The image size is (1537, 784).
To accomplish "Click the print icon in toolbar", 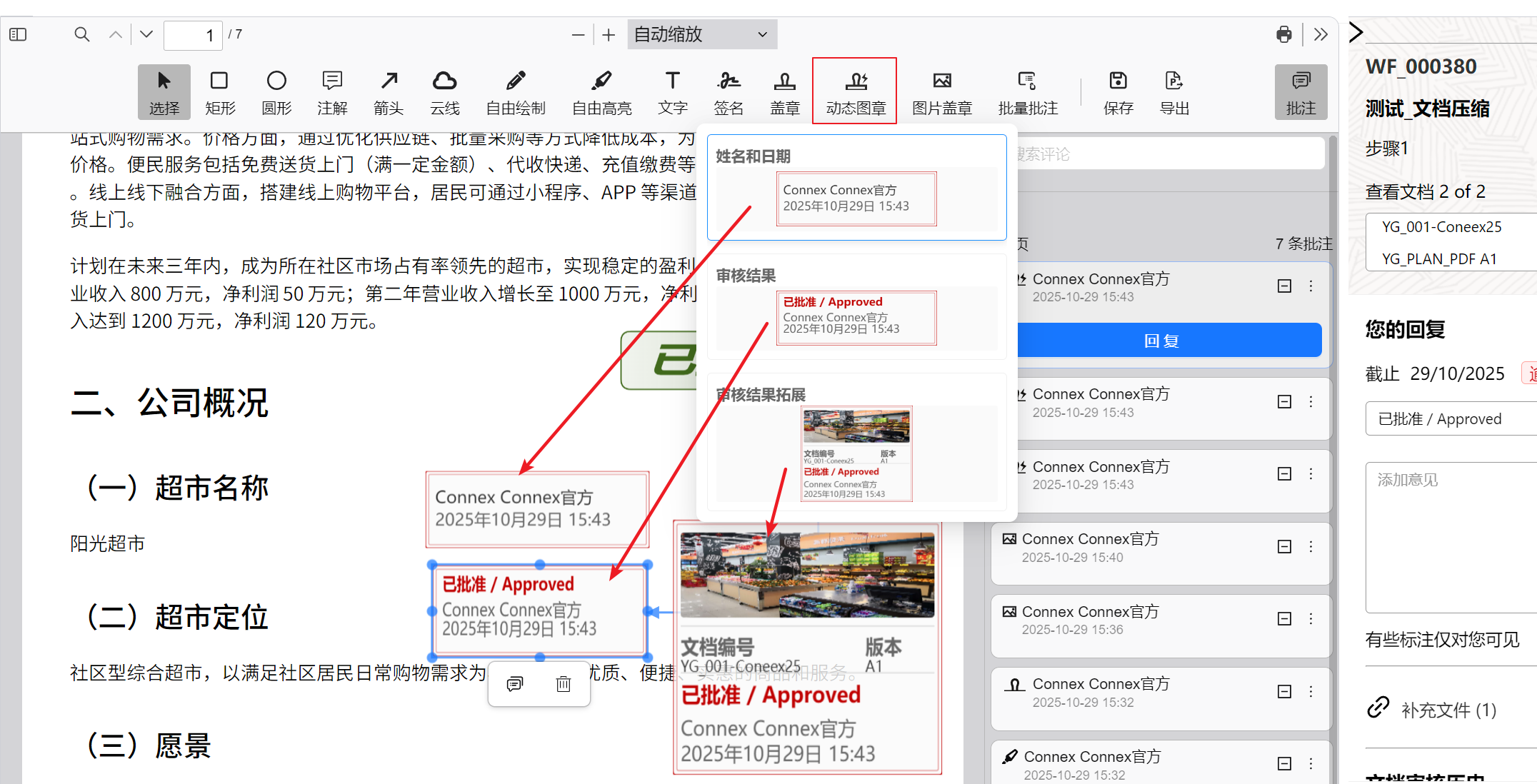I will point(1283,34).
